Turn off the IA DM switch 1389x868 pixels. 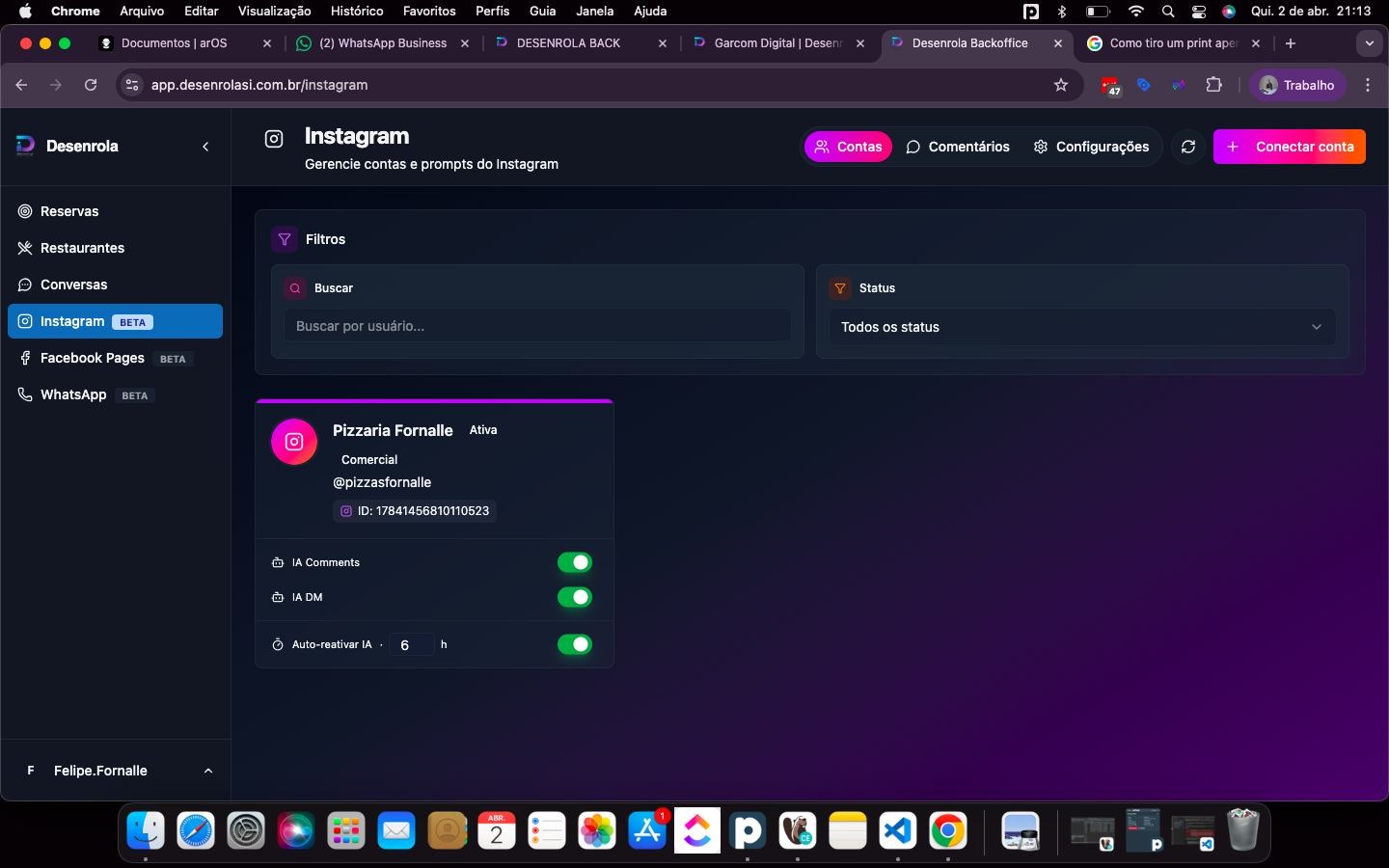click(x=575, y=597)
